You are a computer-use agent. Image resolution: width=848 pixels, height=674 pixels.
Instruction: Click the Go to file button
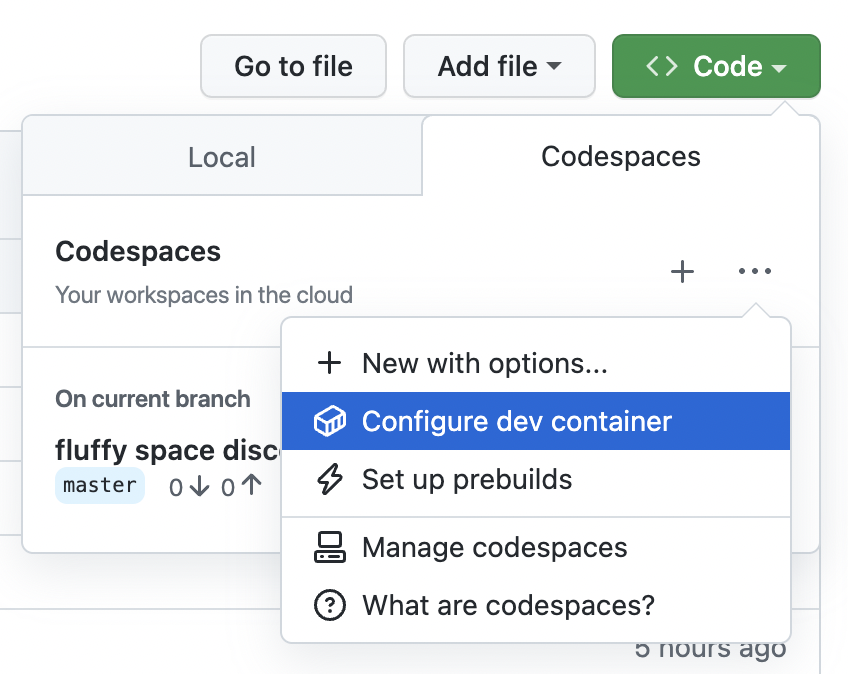[x=293, y=66]
